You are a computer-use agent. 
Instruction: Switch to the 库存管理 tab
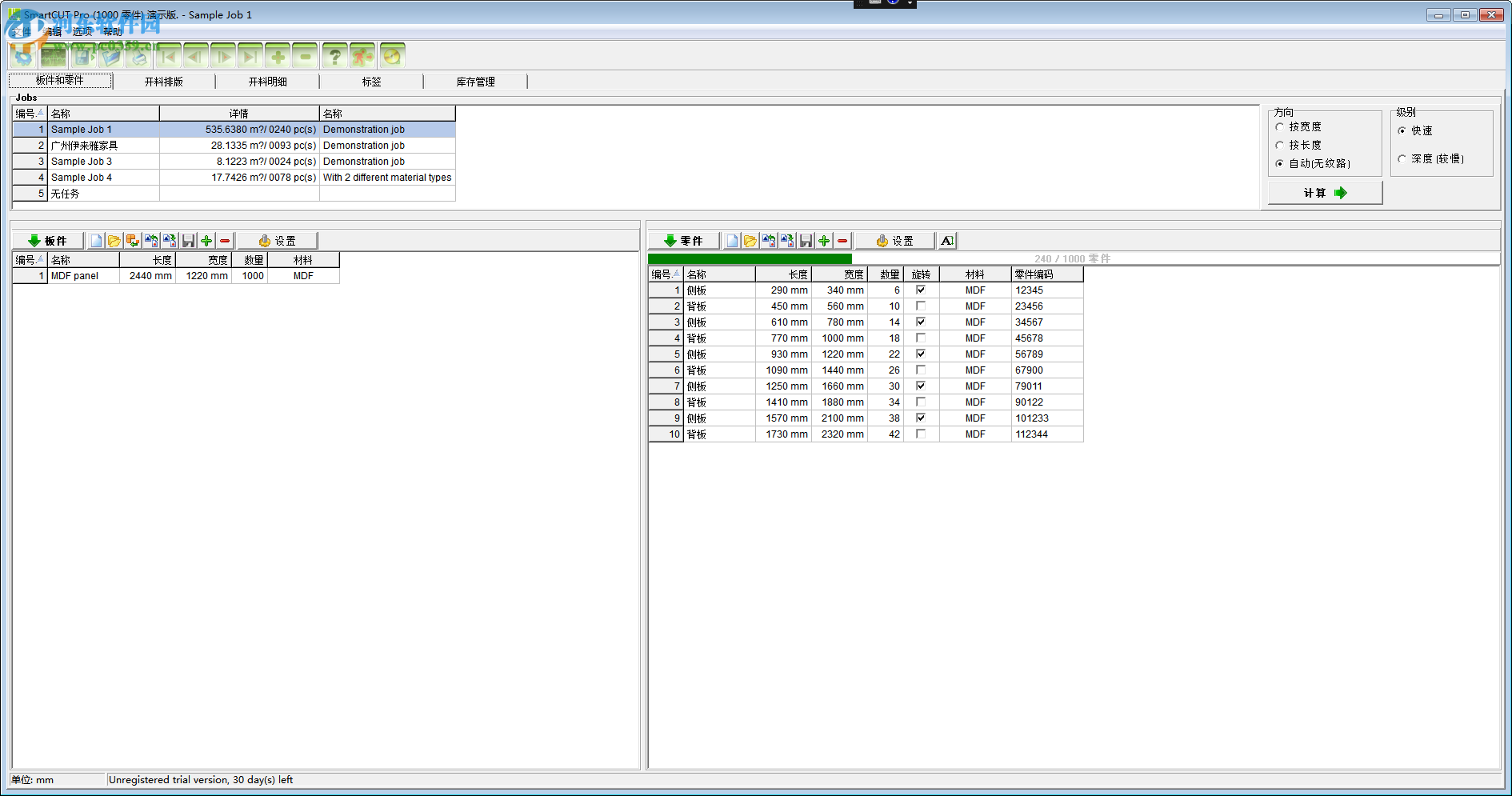476,82
